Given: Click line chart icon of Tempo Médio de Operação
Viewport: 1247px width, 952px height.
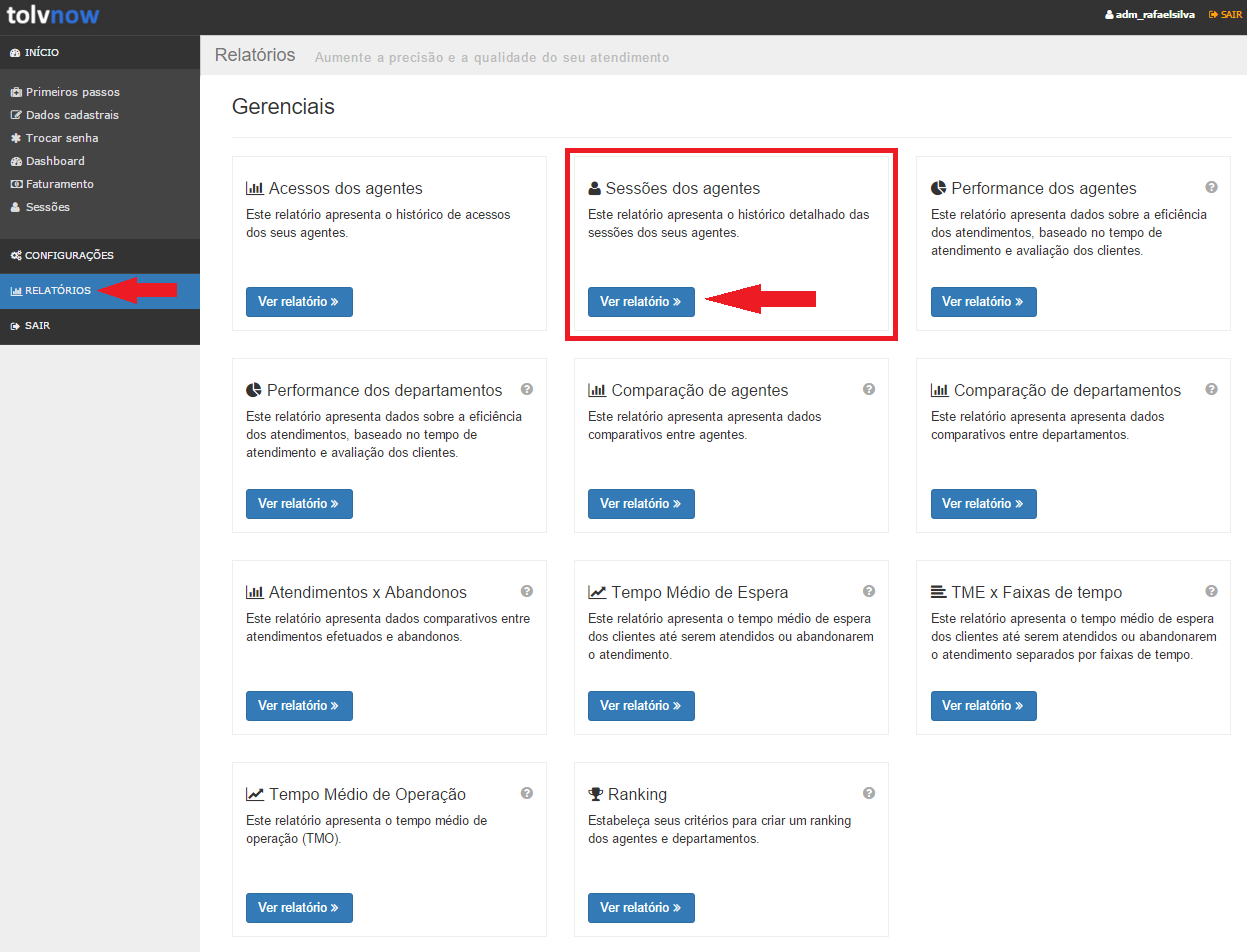Looking at the screenshot, I should (x=255, y=794).
